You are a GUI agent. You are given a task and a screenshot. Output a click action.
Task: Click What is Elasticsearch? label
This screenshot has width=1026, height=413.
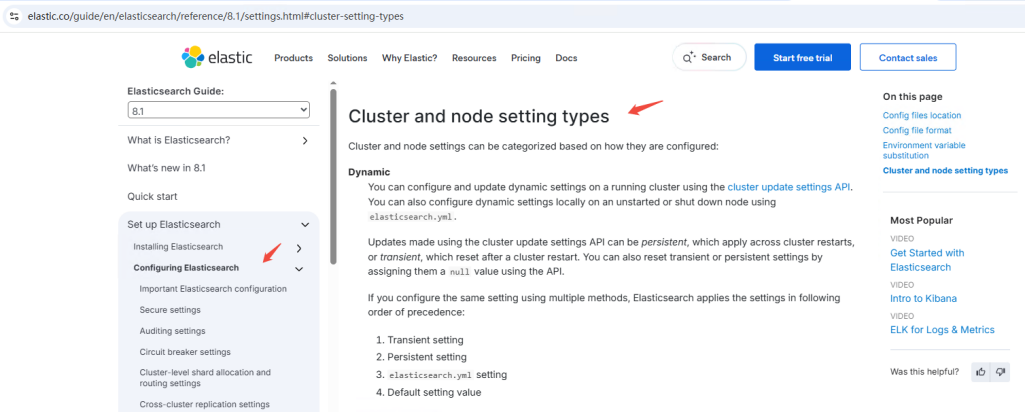tap(179, 140)
